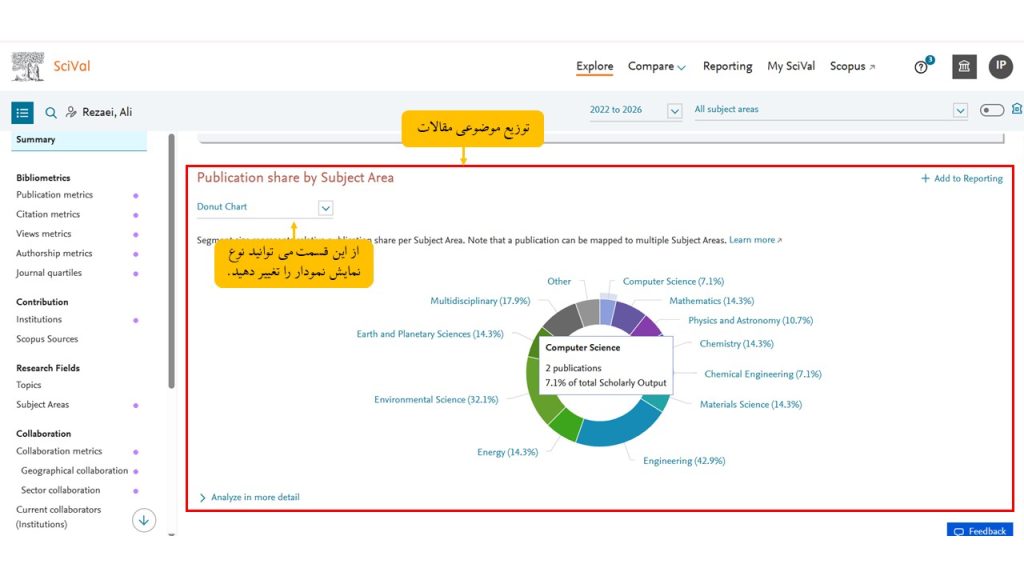Click the scroll-down arrow circle in sidebar
Image resolution: width=1024 pixels, height=576 pixels.
[x=144, y=520]
